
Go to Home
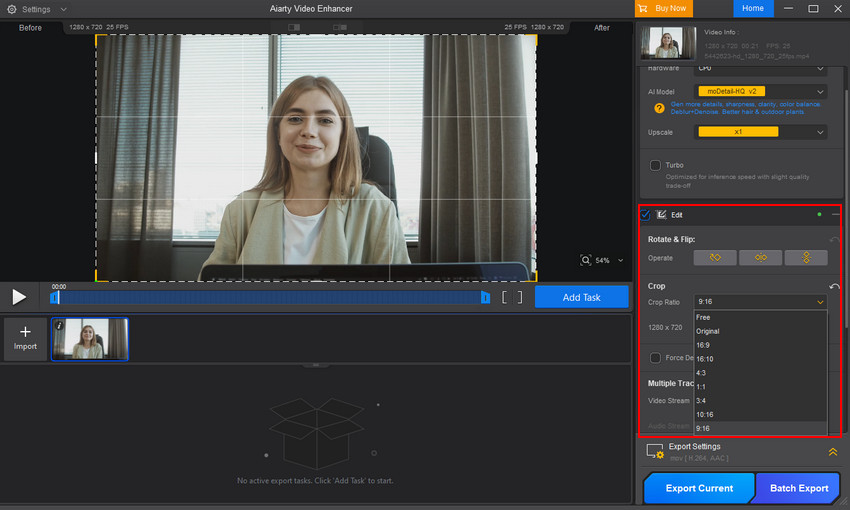753,8
